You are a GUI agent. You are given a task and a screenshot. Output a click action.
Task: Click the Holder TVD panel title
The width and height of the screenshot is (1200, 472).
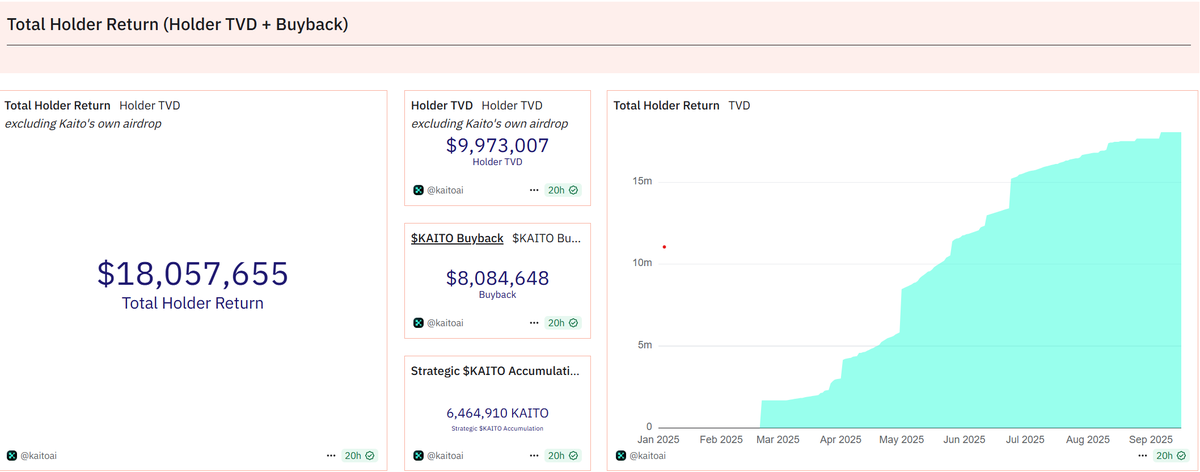442,105
